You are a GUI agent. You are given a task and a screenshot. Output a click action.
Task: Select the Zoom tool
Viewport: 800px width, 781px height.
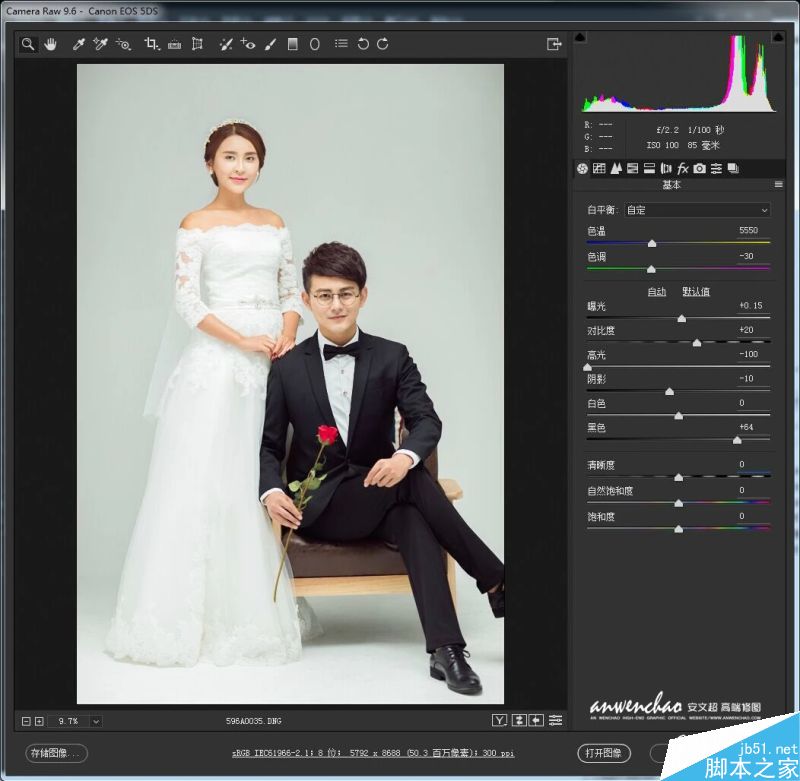(x=28, y=44)
